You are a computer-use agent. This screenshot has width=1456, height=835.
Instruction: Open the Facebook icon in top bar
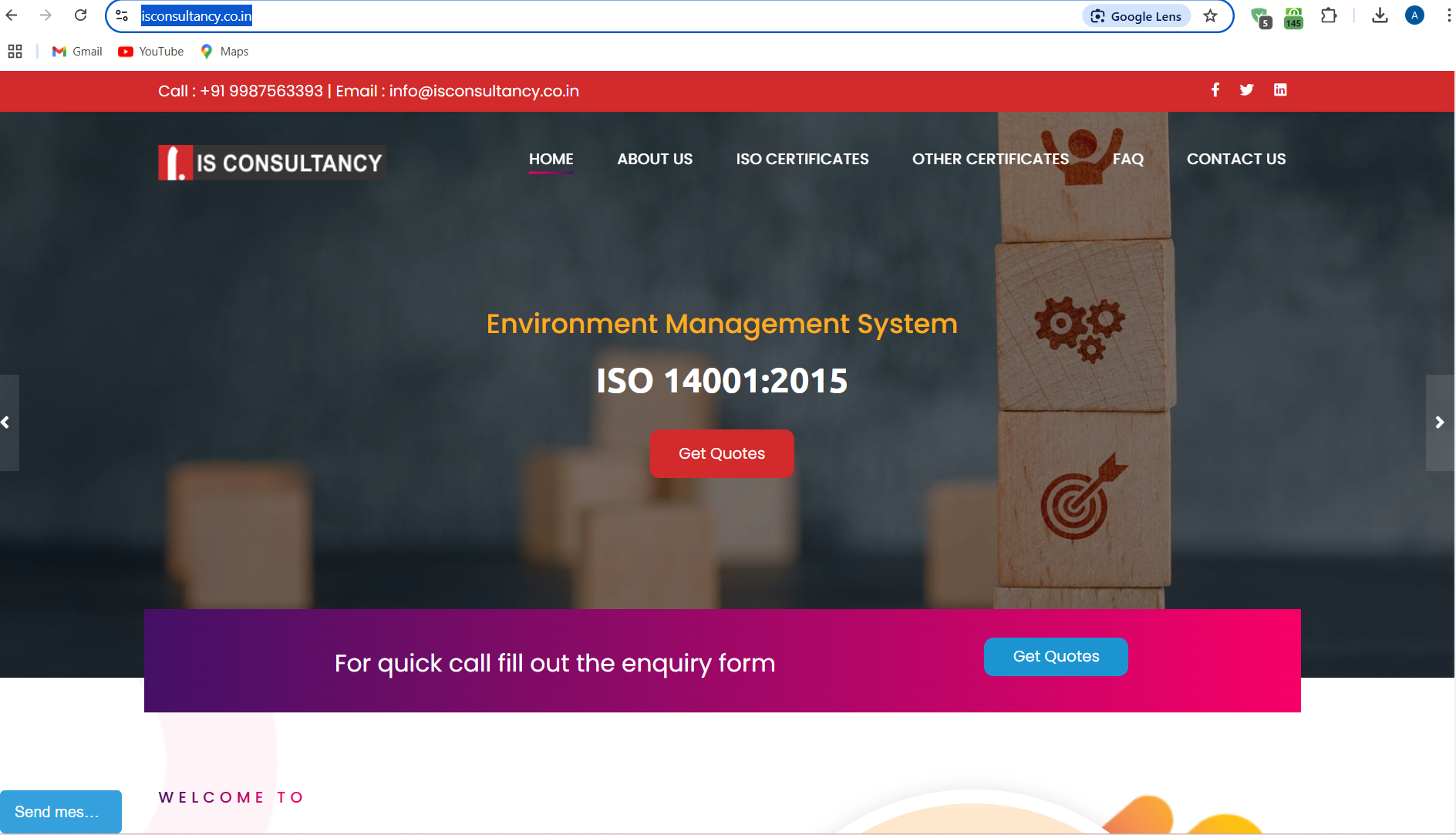[1215, 90]
